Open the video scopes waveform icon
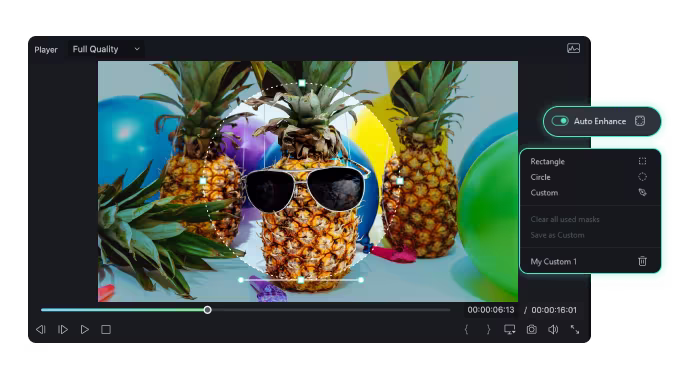690x390 pixels. point(573,48)
